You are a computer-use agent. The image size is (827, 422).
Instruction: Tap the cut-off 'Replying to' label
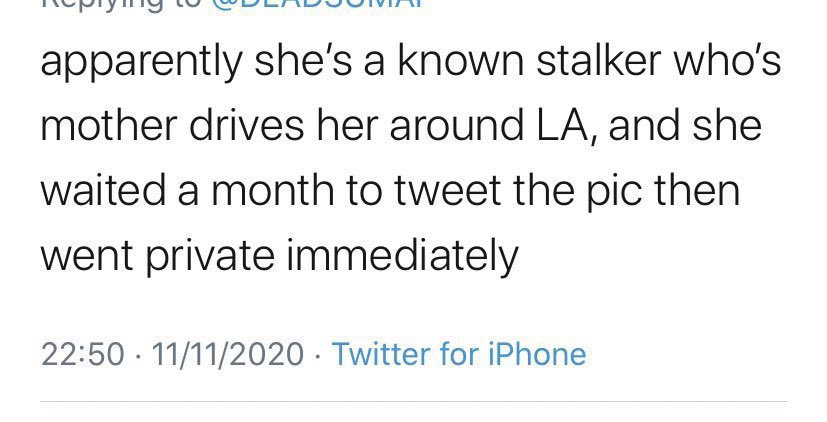coord(122,5)
